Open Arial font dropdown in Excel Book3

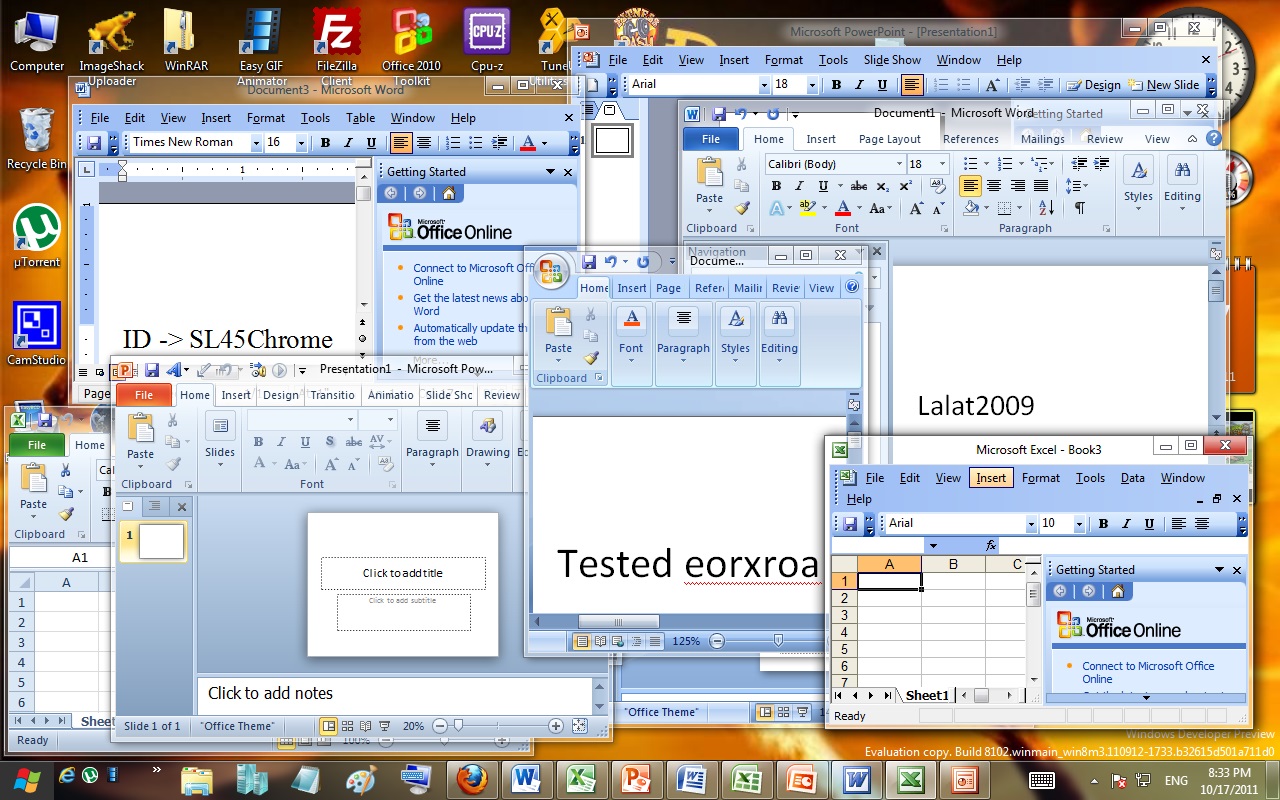coord(1031,524)
